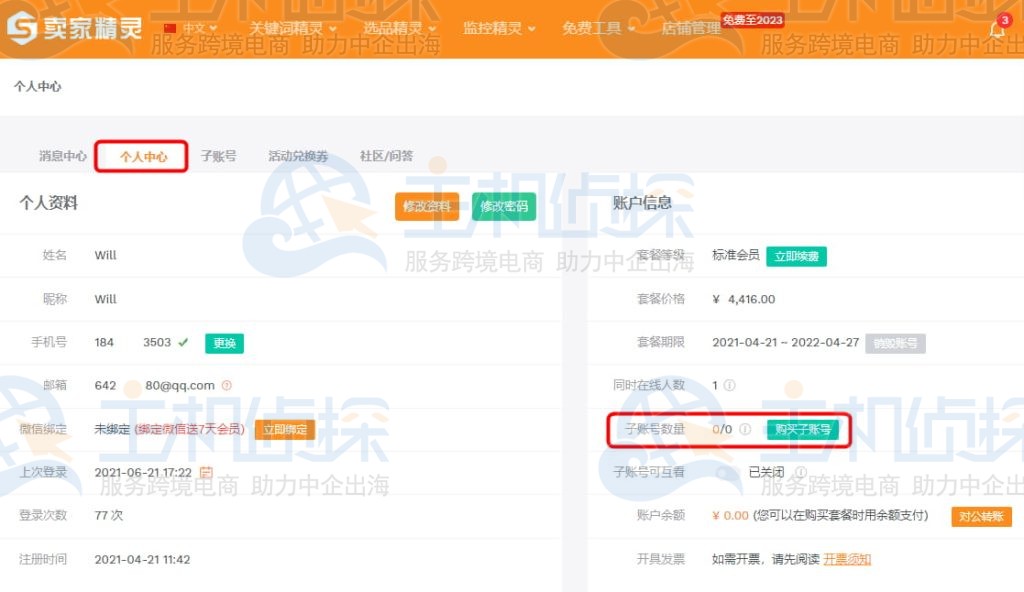
Task: Open the 开票须知 link
Action: pos(846,558)
